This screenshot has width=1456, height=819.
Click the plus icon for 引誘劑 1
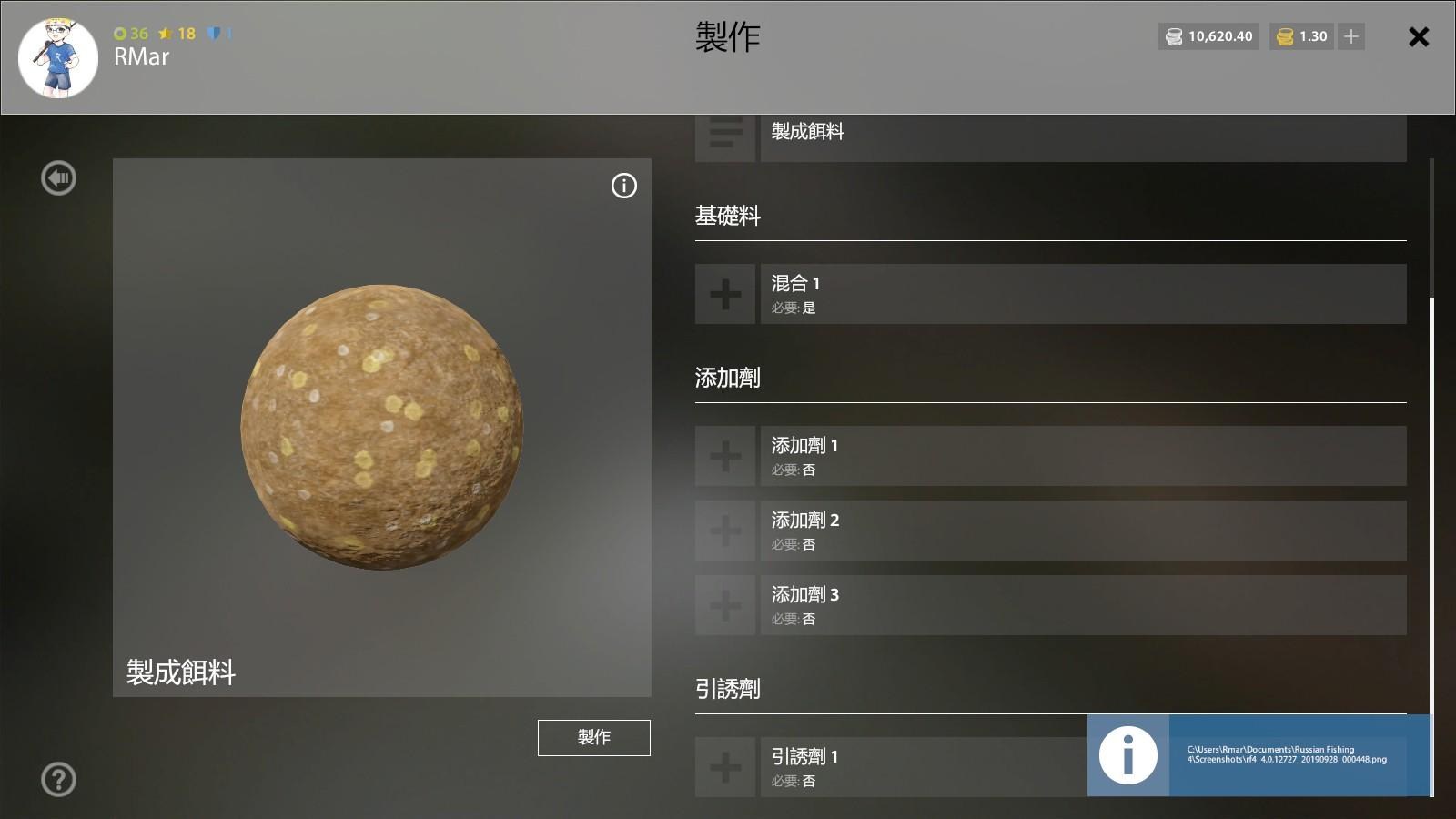coord(725,767)
